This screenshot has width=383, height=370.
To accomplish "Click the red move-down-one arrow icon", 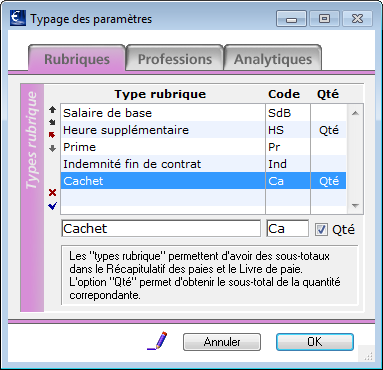I will (x=52, y=135).
